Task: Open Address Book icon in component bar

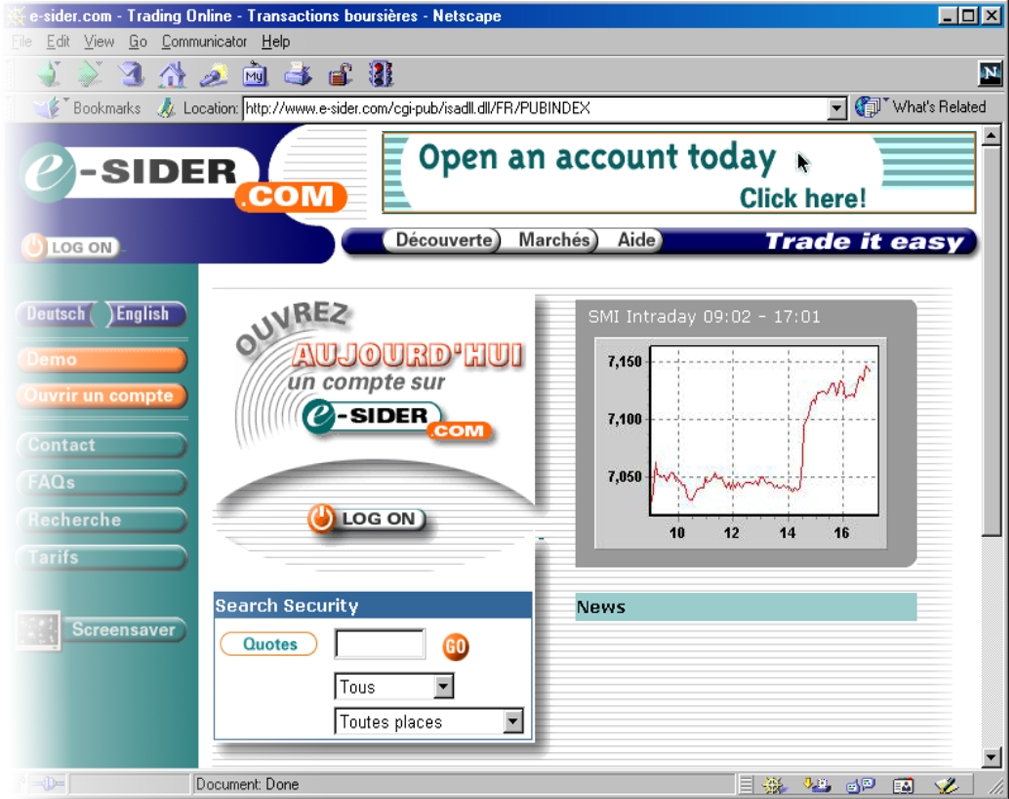Action: (903, 785)
